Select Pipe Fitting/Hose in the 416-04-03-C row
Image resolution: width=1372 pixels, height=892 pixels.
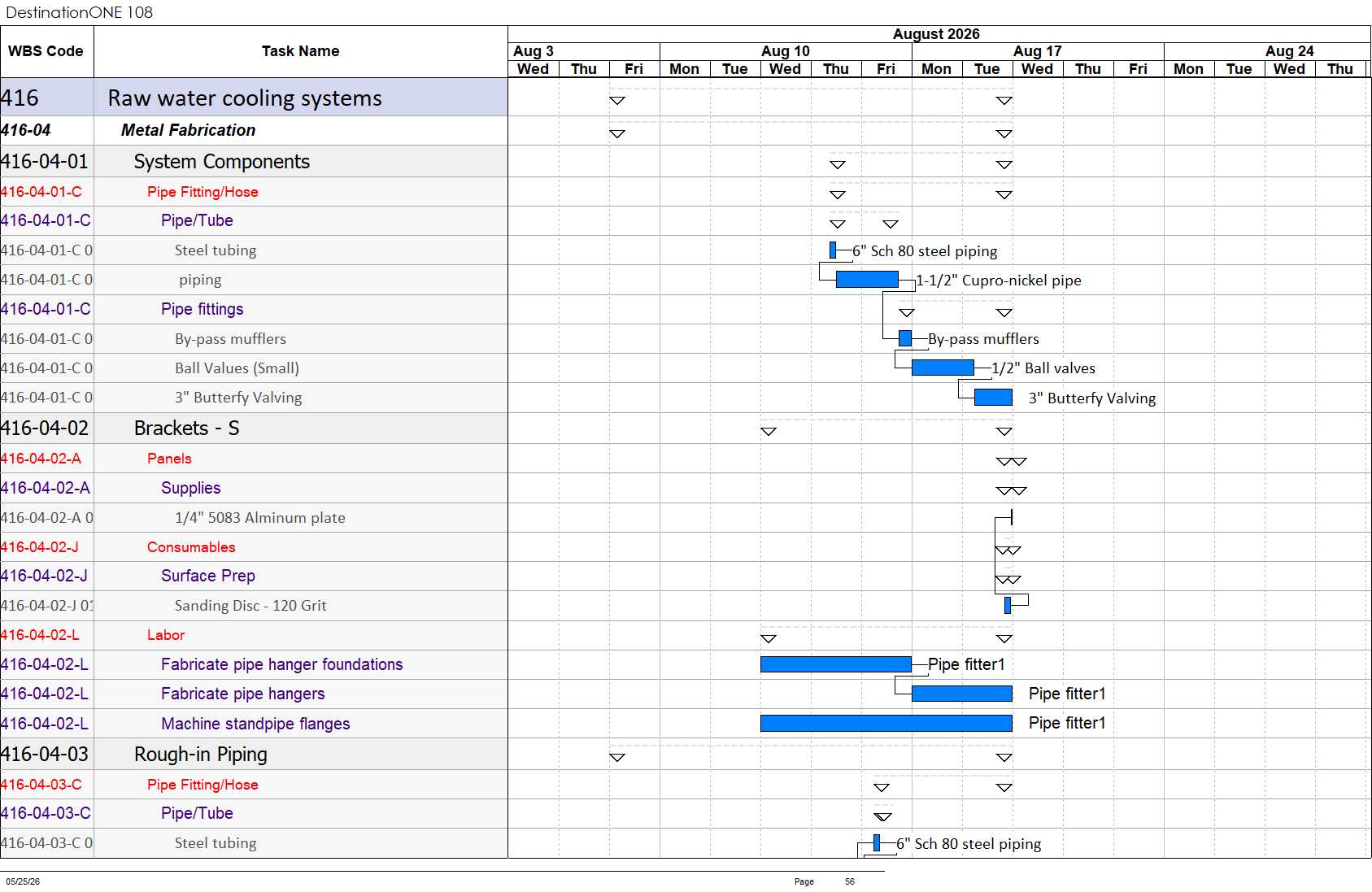203,785
